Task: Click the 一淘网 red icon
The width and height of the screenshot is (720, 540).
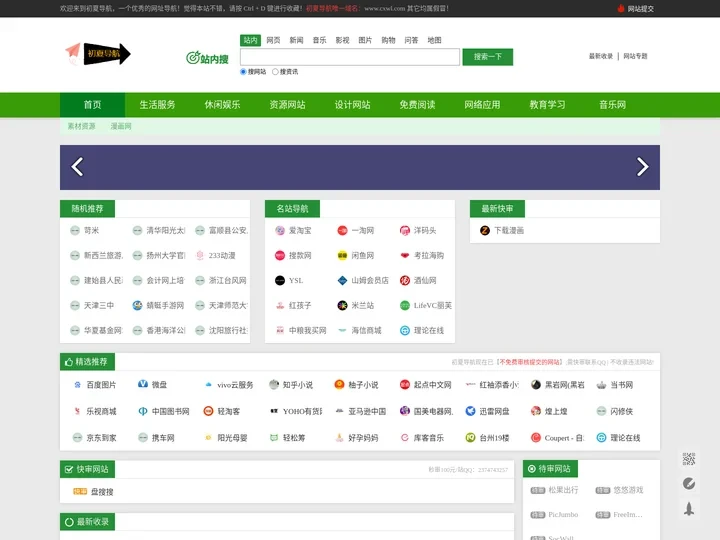Action: [x=342, y=231]
